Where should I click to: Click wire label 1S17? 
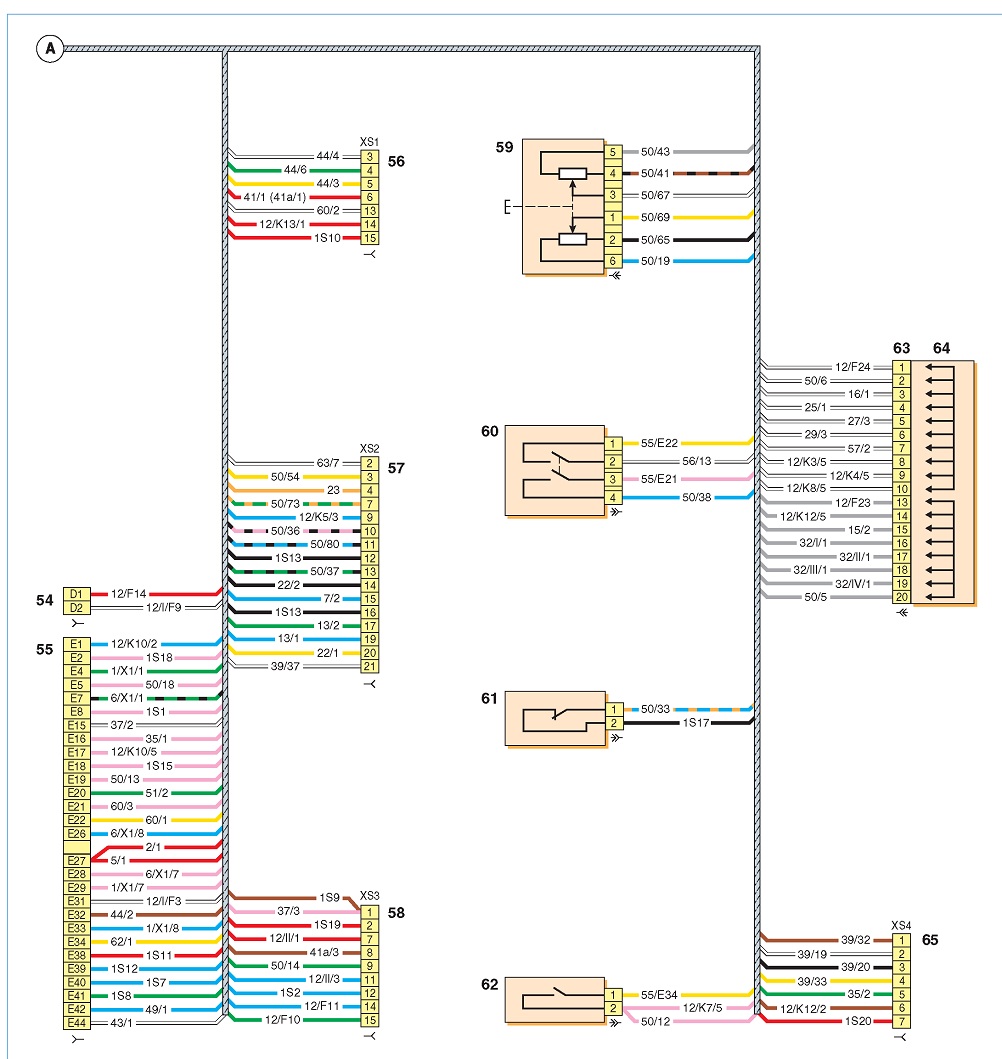coord(696,723)
